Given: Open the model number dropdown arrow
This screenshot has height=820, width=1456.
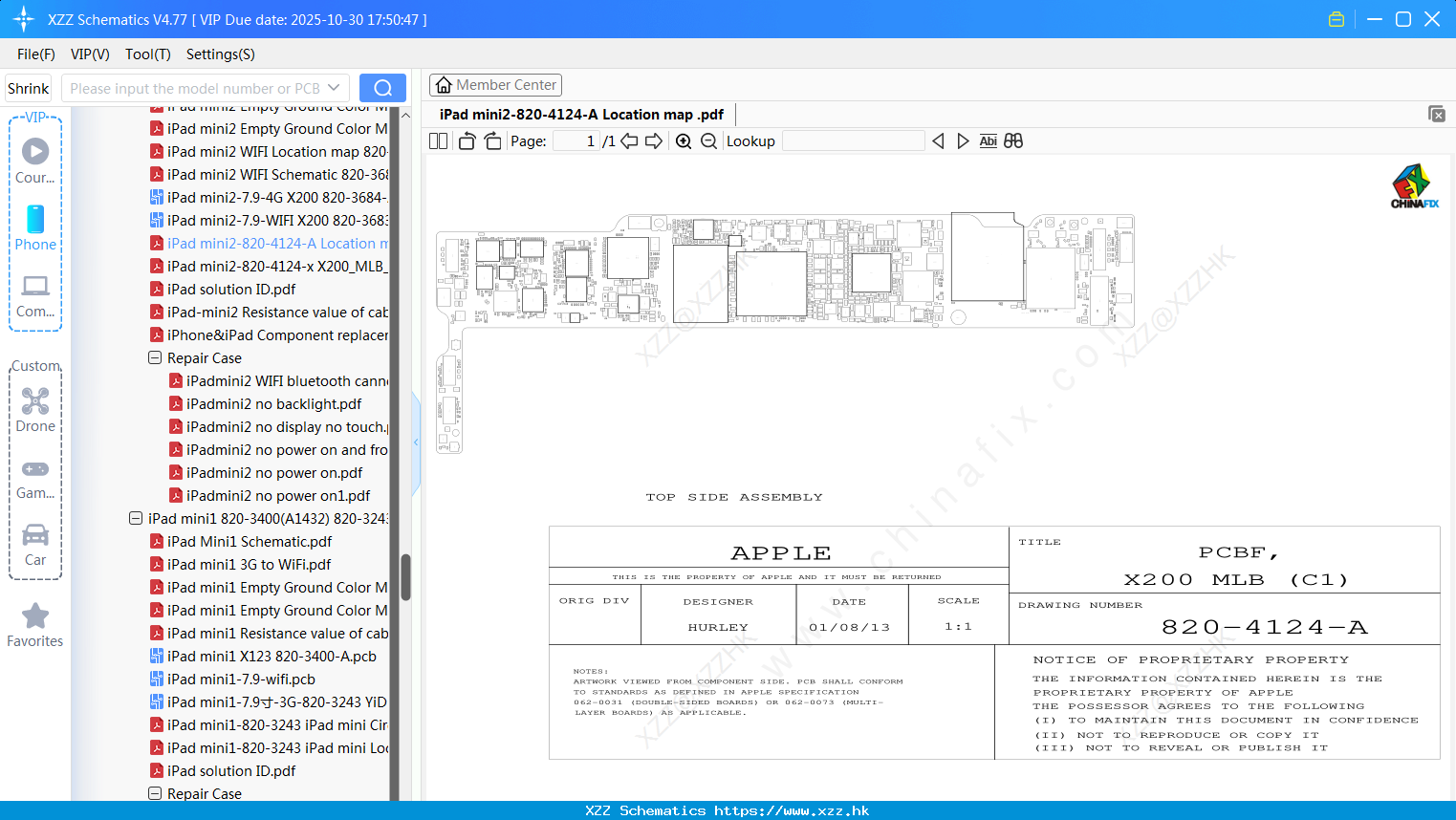Looking at the screenshot, I should 334,88.
